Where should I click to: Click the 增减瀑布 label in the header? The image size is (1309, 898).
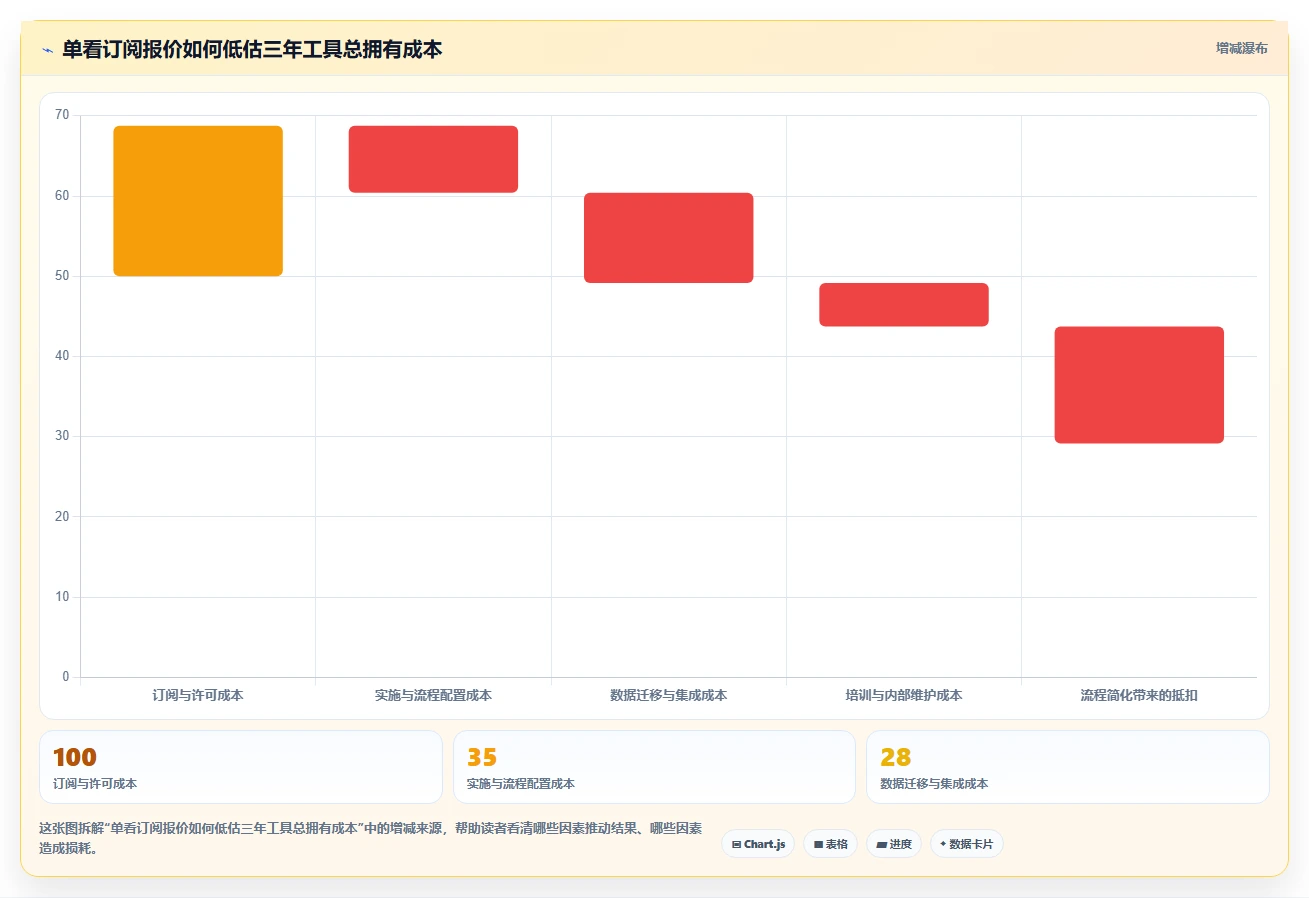pyautogui.click(x=1241, y=48)
